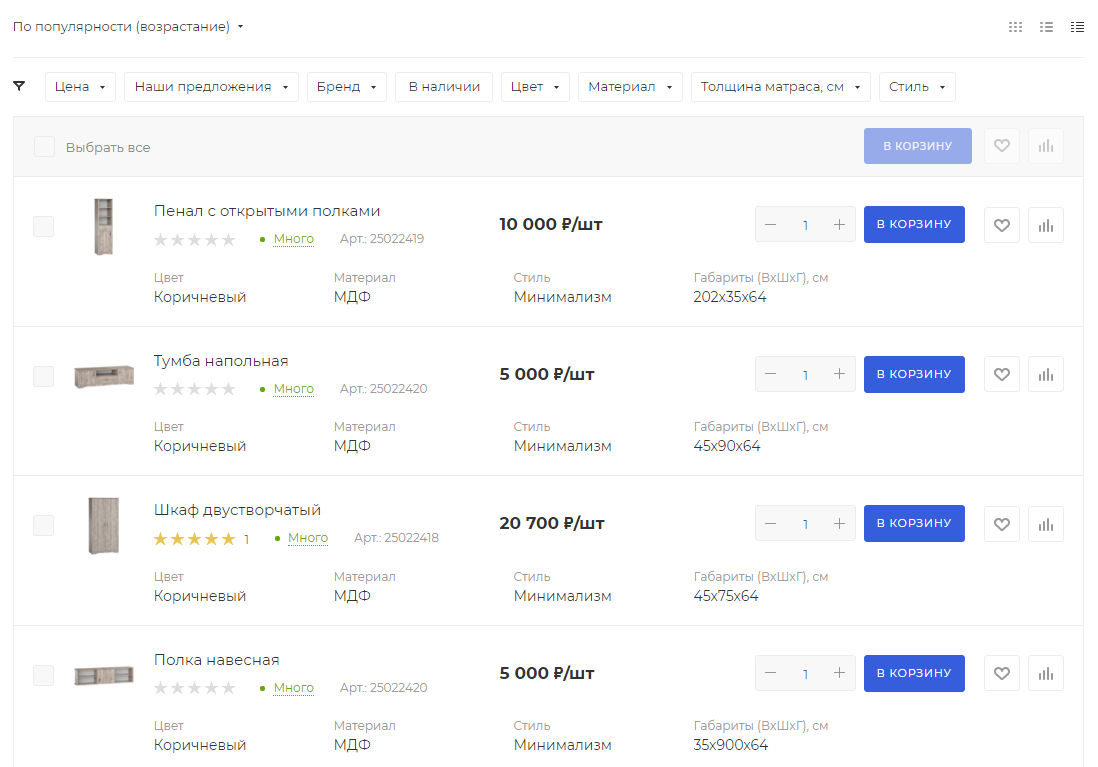Check the Выбрать все checkbox

pos(44,146)
